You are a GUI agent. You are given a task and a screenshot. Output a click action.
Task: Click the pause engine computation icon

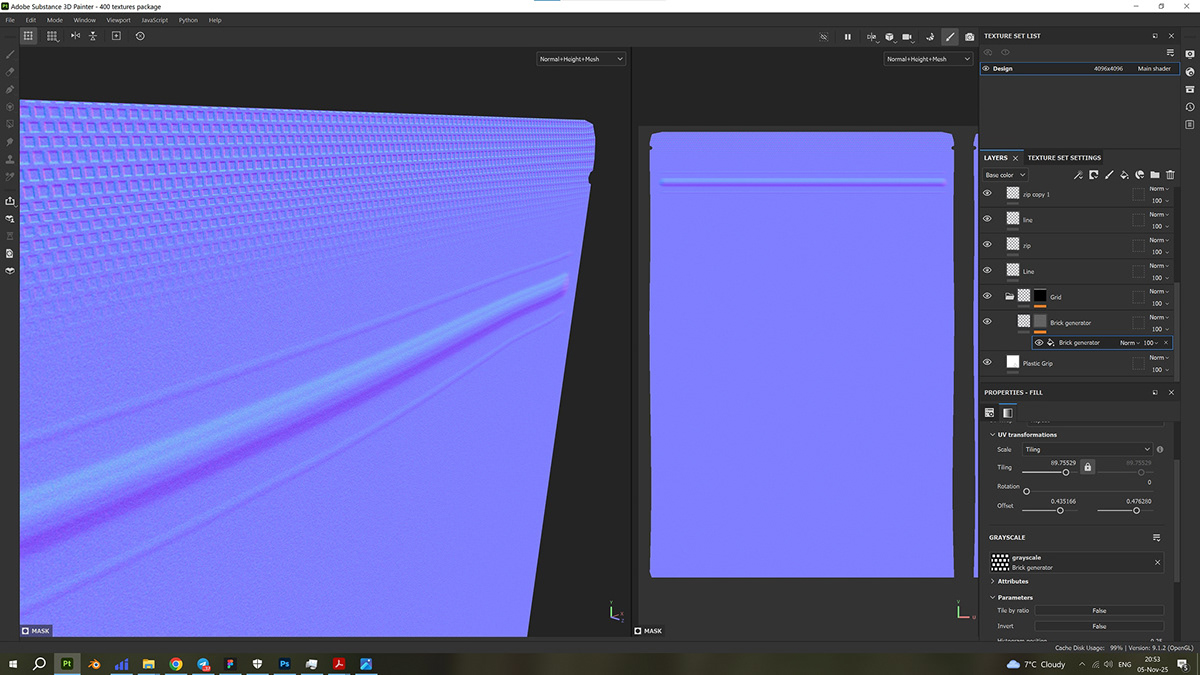847,36
